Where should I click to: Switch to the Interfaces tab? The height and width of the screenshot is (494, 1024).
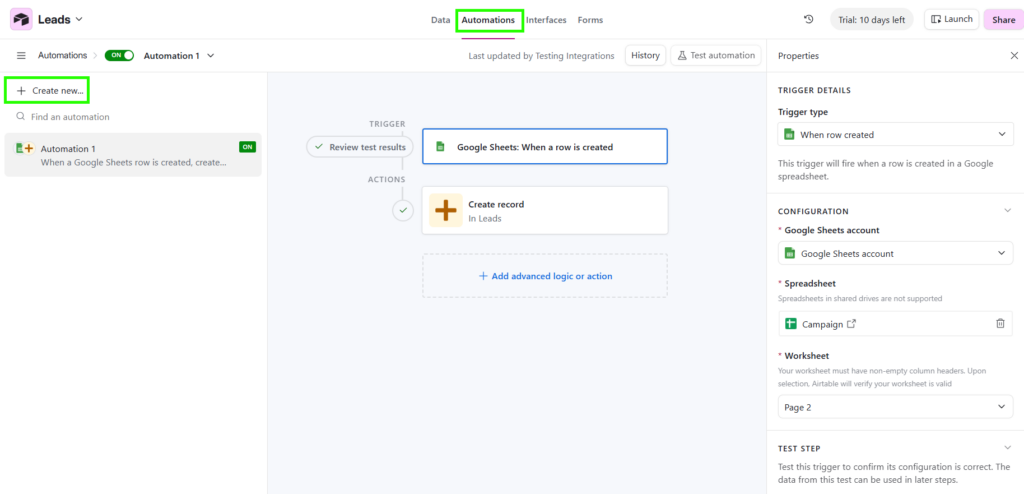pyautogui.click(x=546, y=20)
